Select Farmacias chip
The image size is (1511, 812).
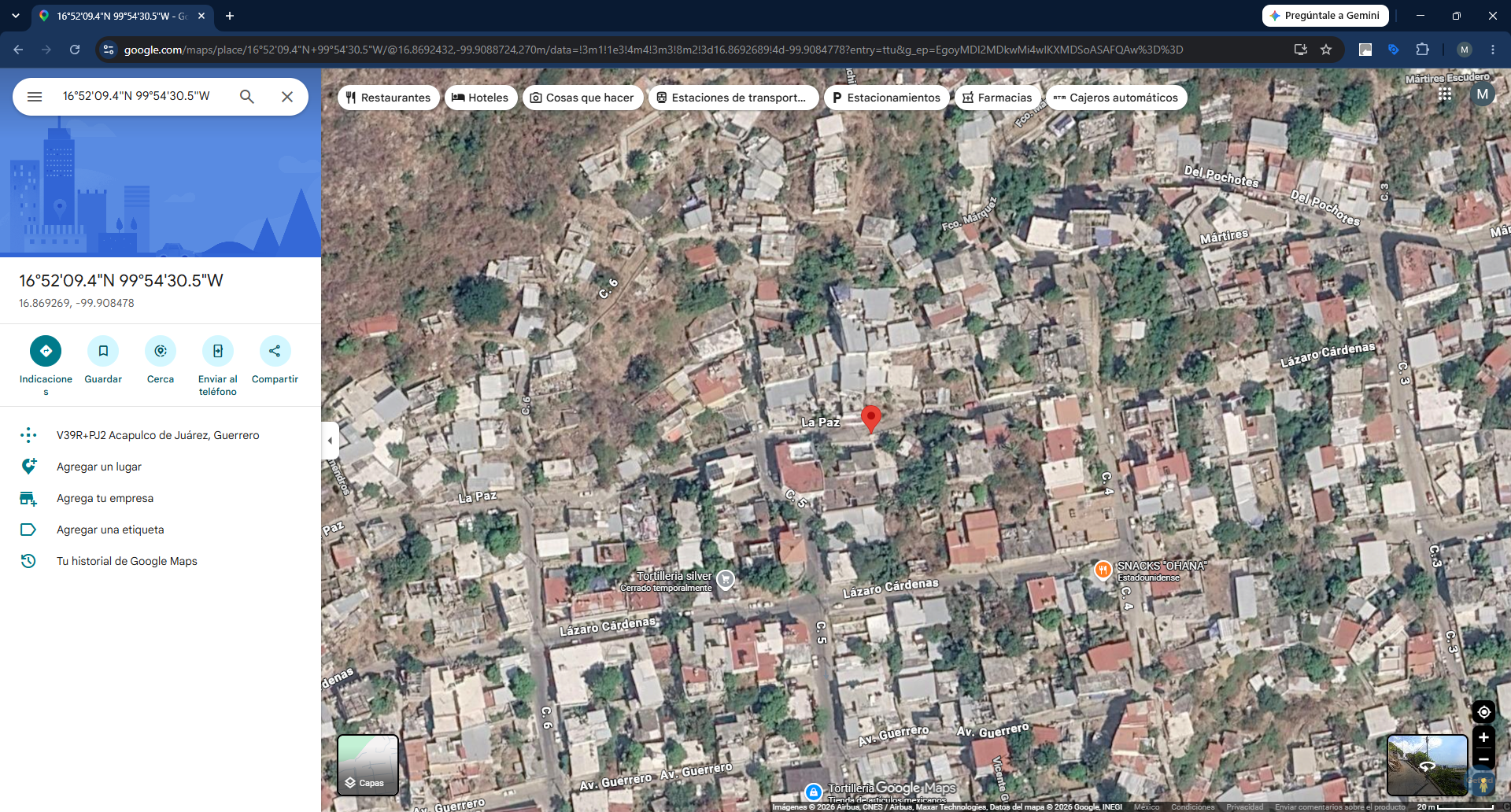(x=998, y=98)
